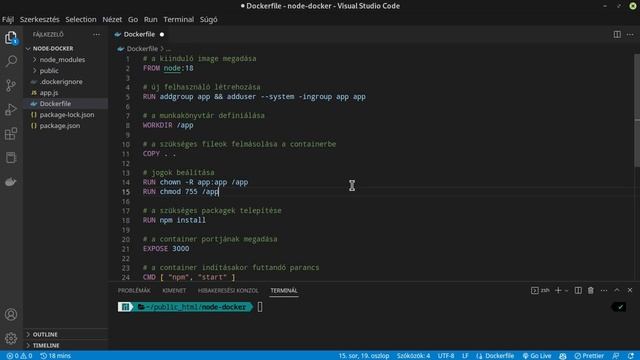The height and width of the screenshot is (360, 640).
Task: Open the Terminal menu
Action: [x=178, y=20]
